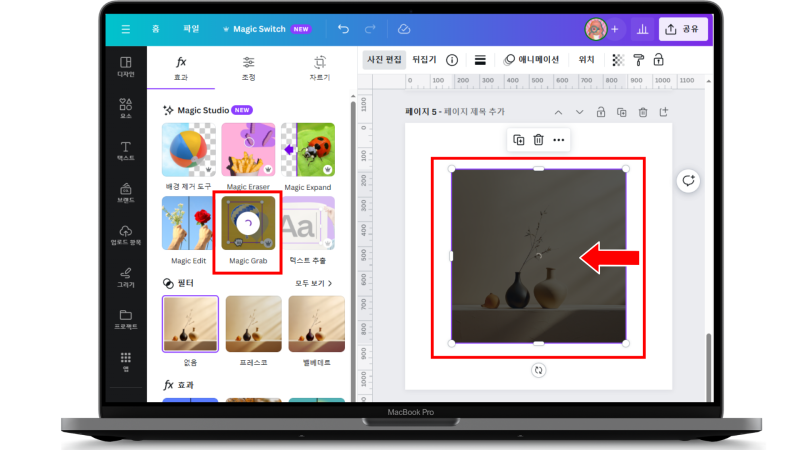Open 요소 elements sidebar panel
Viewport: 800px width, 450px height.
(126, 108)
